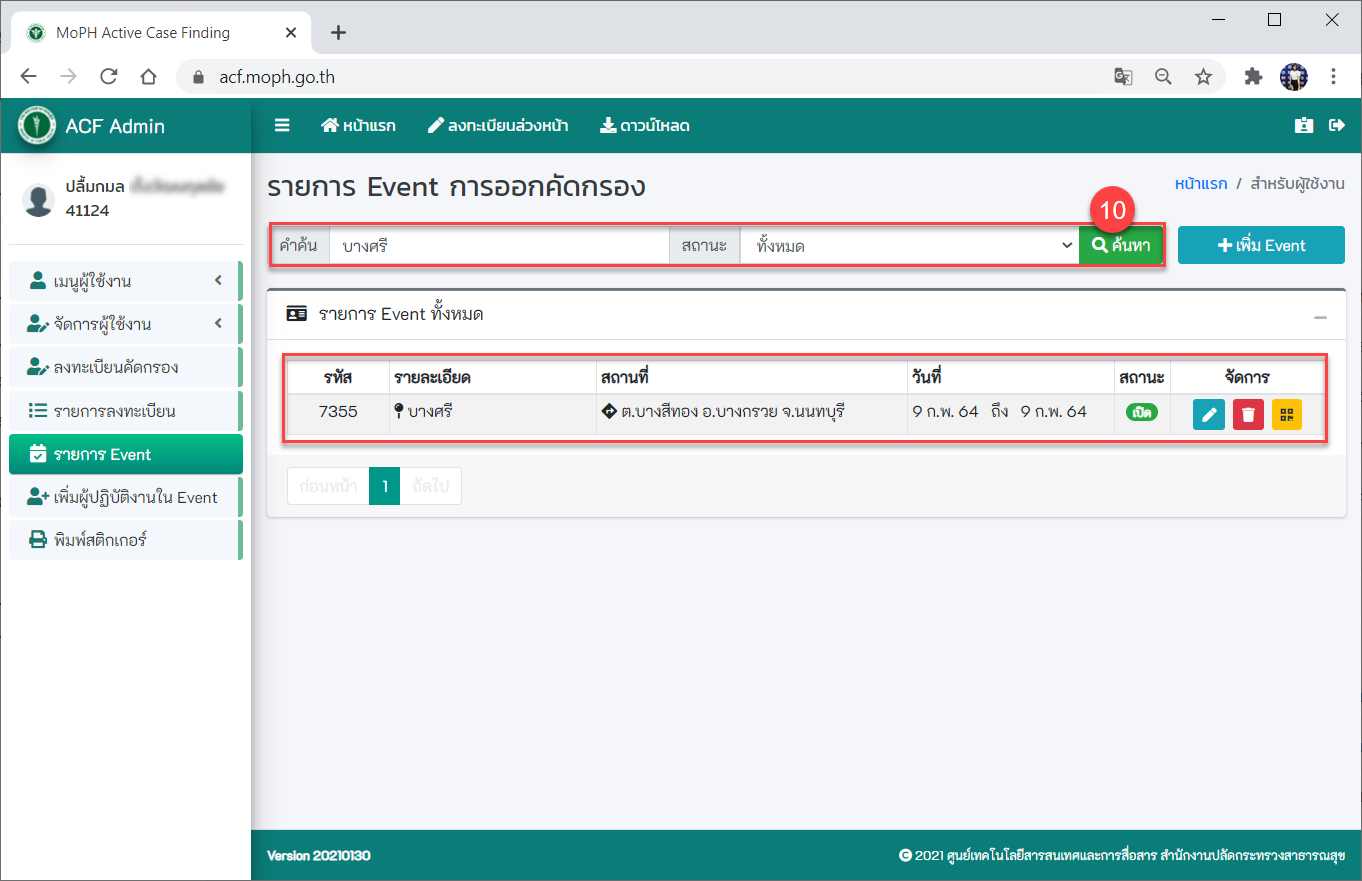Toggle the hamburger sidebar menu icon
This screenshot has height=881, width=1362.
pyautogui.click(x=282, y=126)
